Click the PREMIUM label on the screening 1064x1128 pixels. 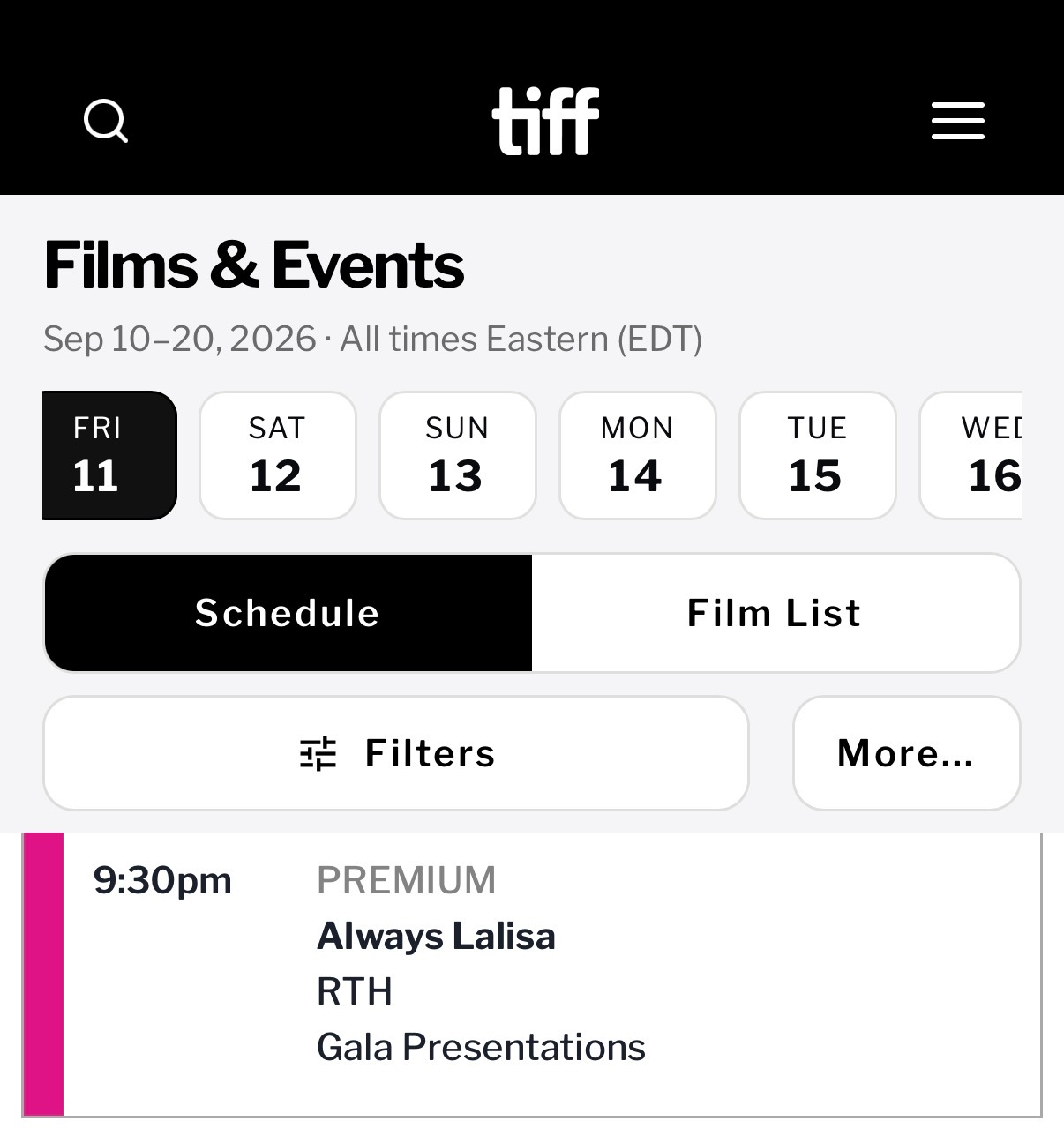[407, 881]
